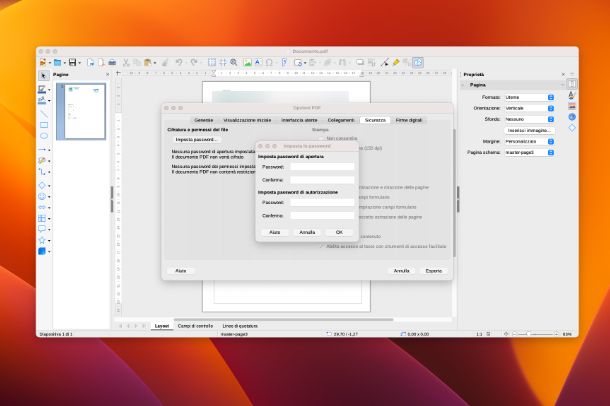Screen dimensions: 610x406
Task: Collapse the Pagina section in sidebar
Action: [463, 85]
